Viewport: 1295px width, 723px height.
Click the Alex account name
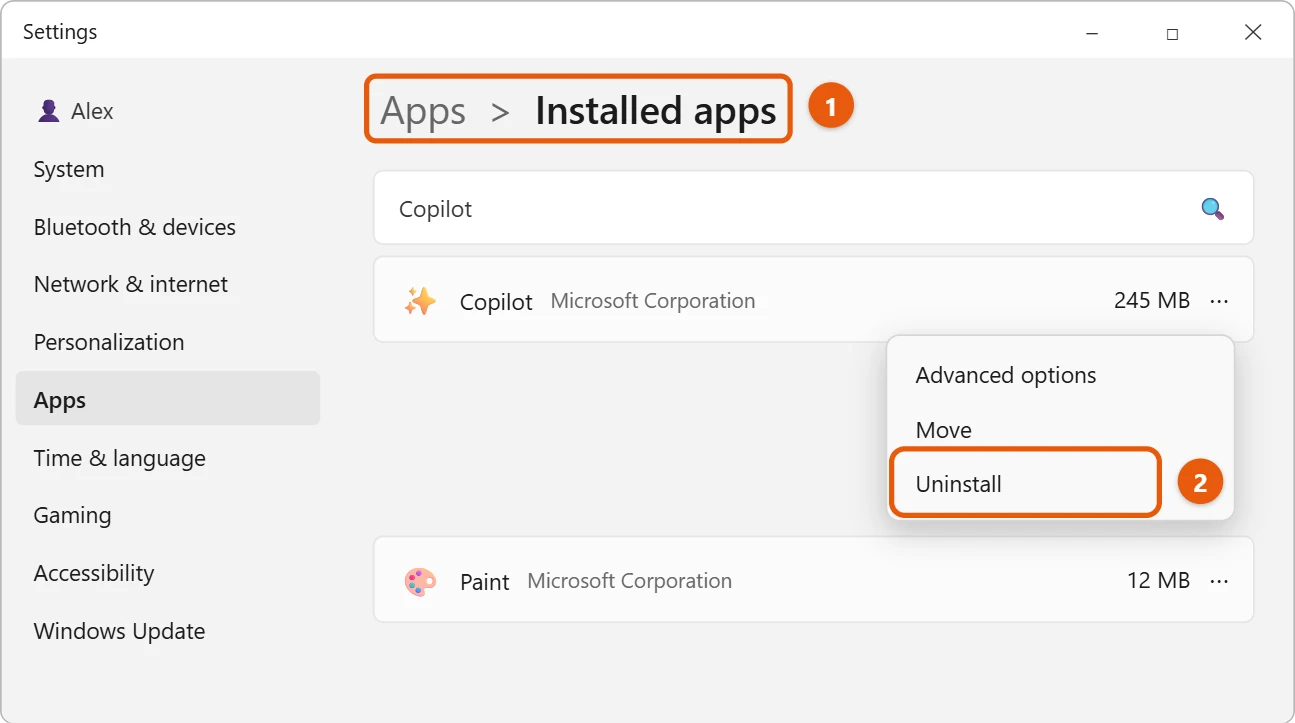click(92, 111)
